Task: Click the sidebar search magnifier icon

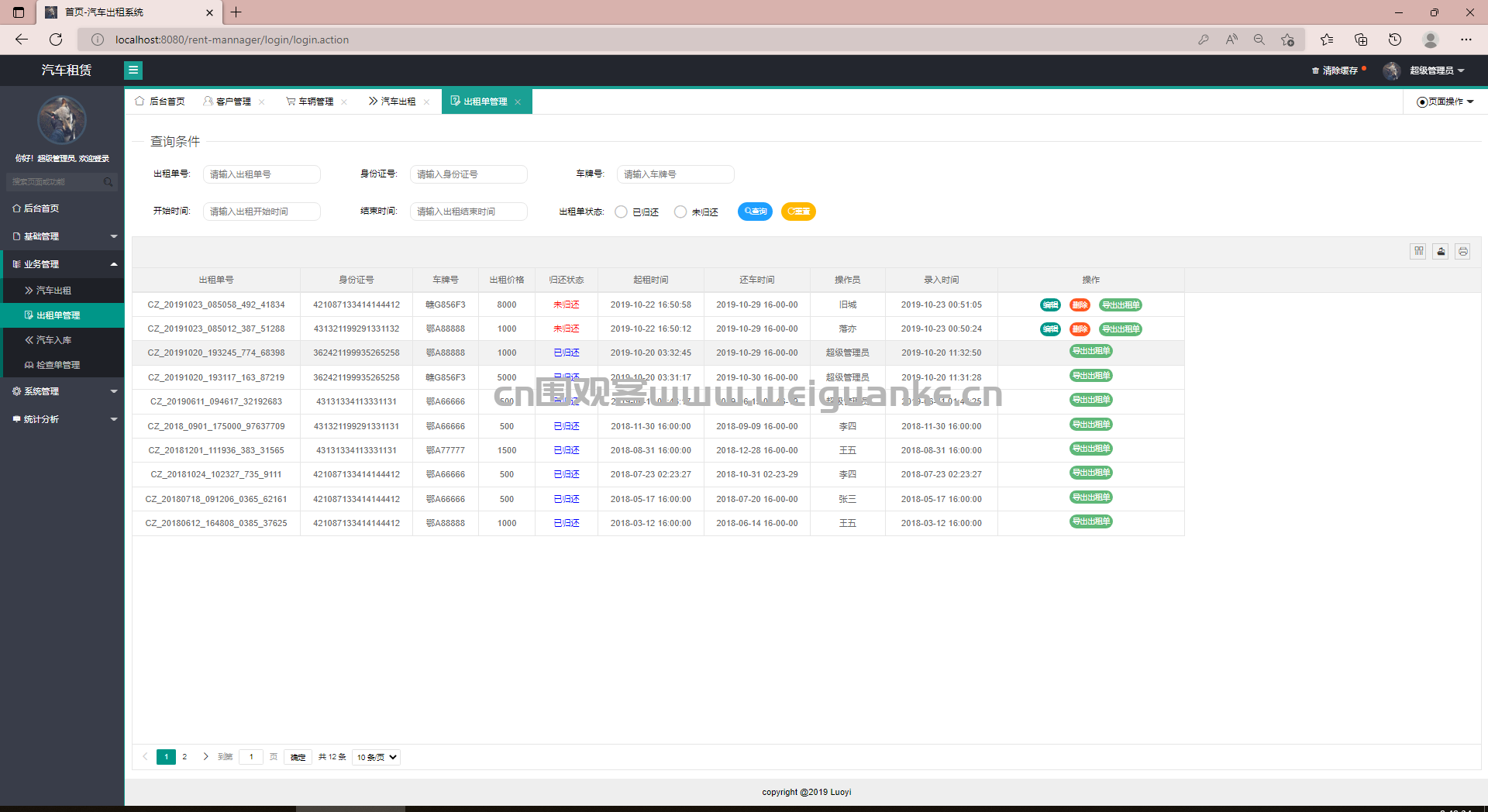Action: [108, 182]
